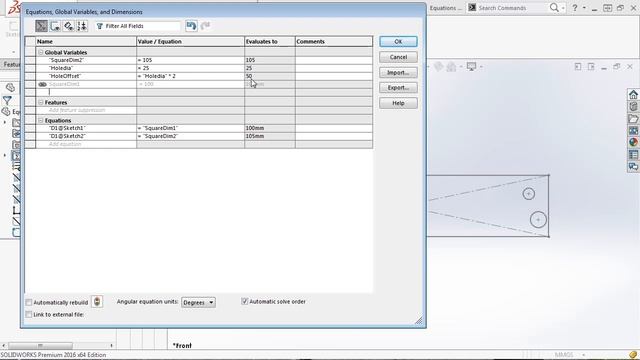Image resolution: width=640 pixels, height=360 pixels.
Task: Collapse the Equations section
Action: 40,120
